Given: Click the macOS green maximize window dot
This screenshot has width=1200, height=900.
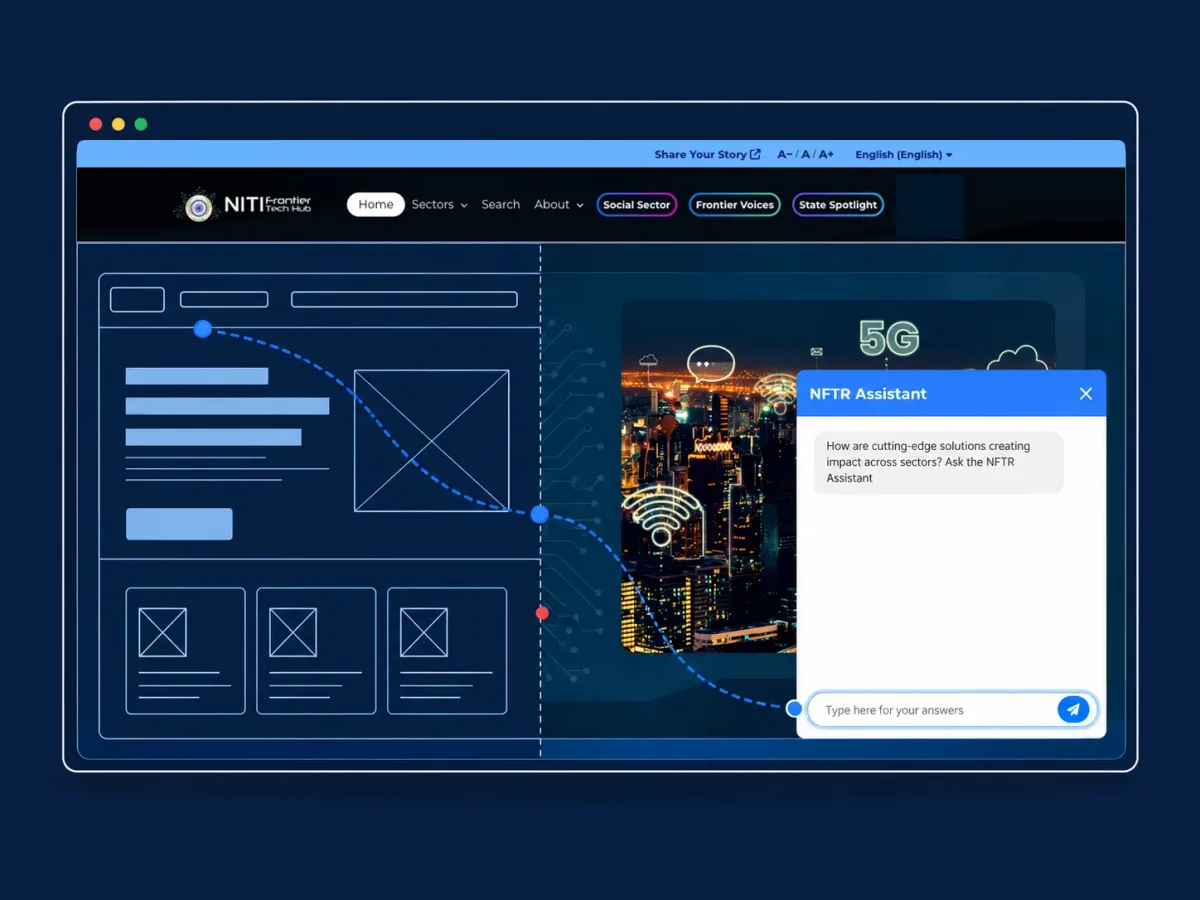Looking at the screenshot, I should pos(141,124).
